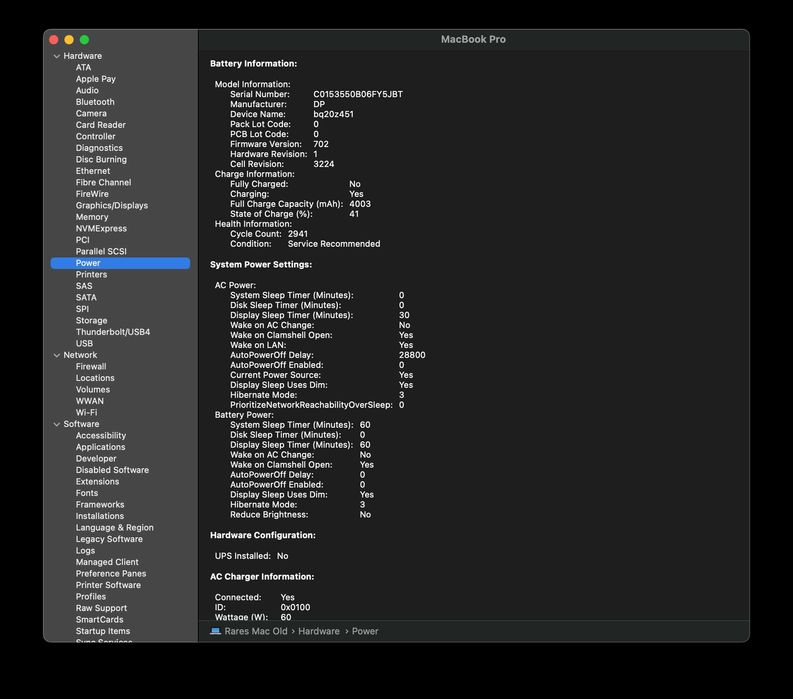Click the yellow minimize window button

coord(69,39)
